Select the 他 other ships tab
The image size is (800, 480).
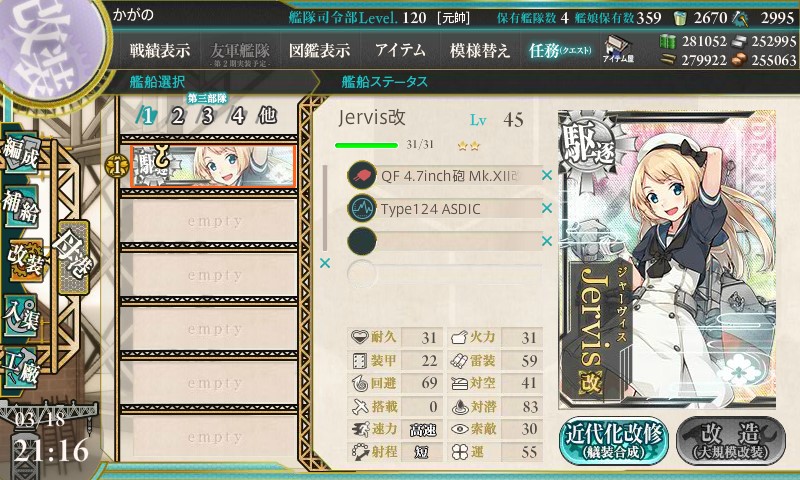267,116
